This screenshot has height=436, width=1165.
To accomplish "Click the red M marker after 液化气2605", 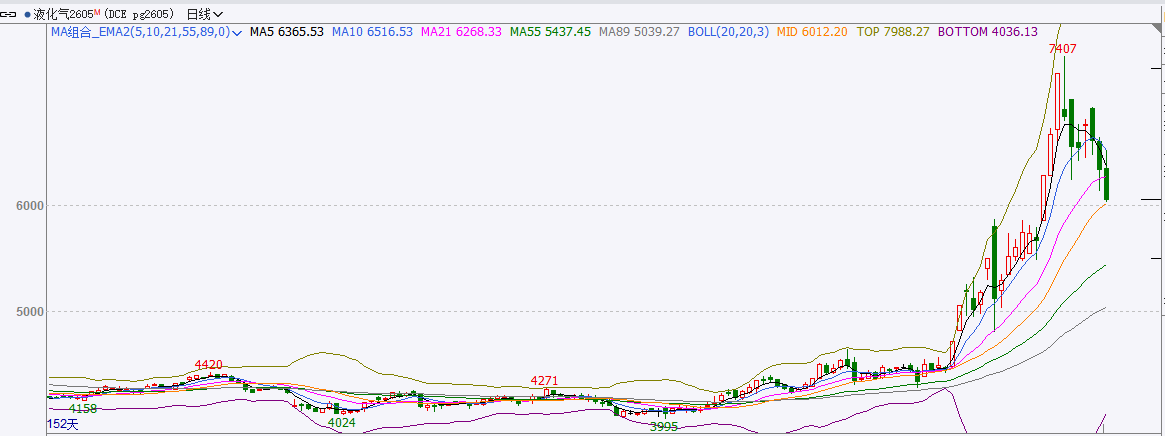I will [x=98, y=12].
